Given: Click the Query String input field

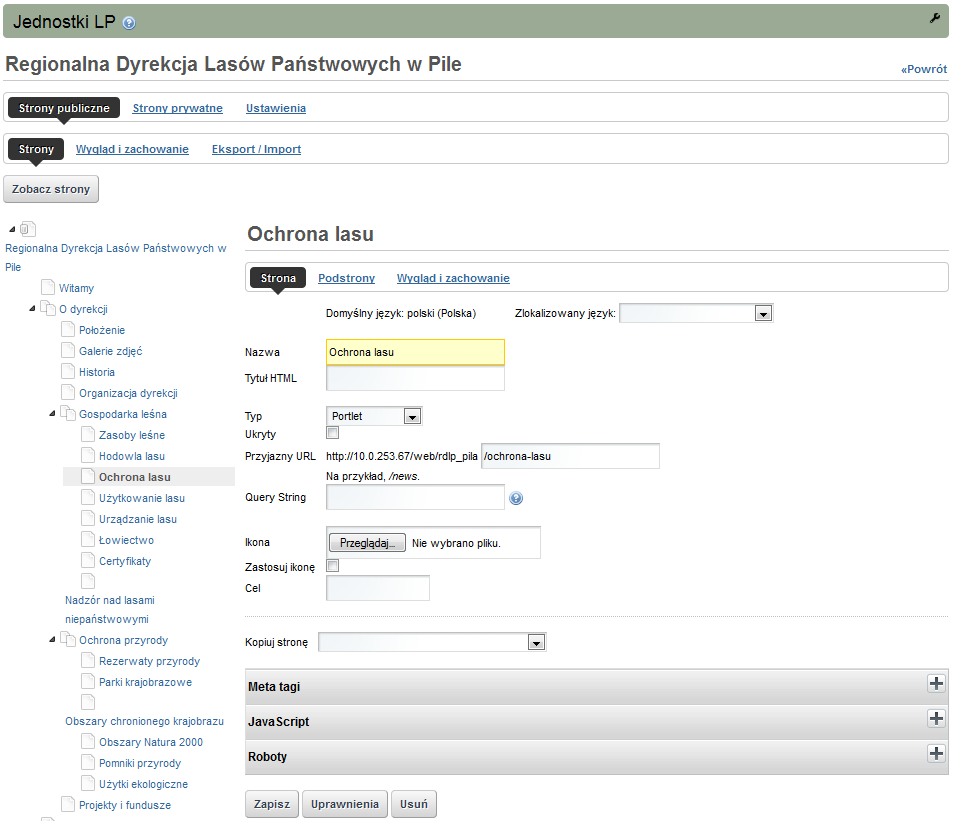Looking at the screenshot, I should coord(415,497).
